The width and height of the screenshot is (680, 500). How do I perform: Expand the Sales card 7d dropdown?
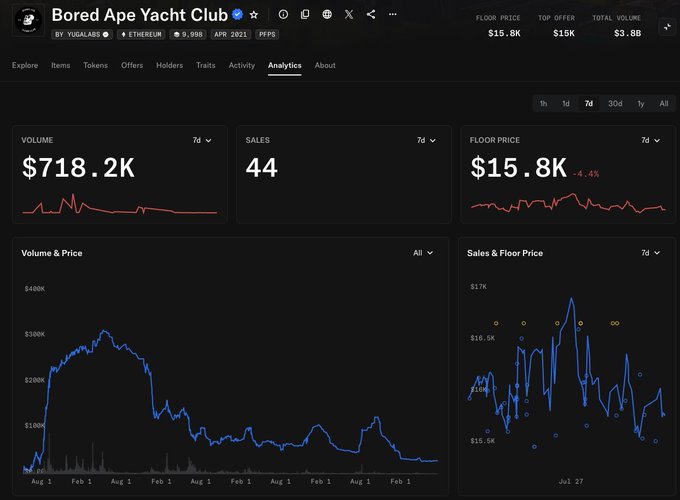click(x=426, y=140)
